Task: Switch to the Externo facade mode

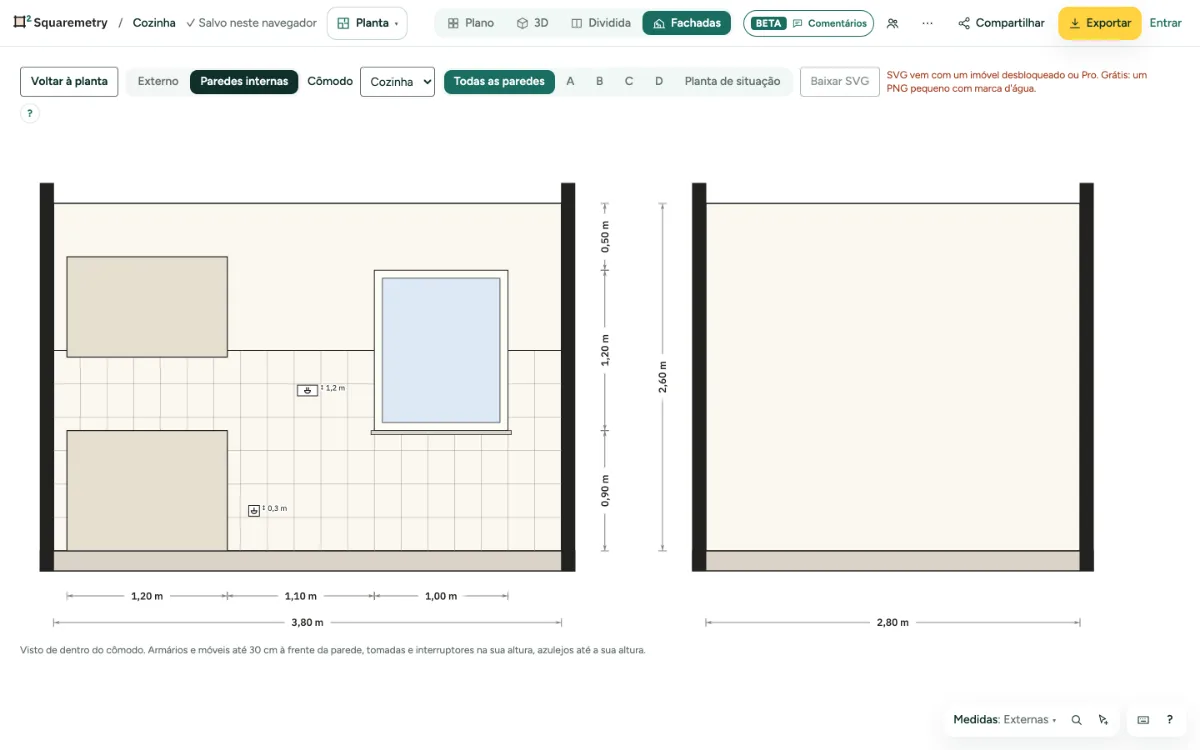Action: [158, 81]
